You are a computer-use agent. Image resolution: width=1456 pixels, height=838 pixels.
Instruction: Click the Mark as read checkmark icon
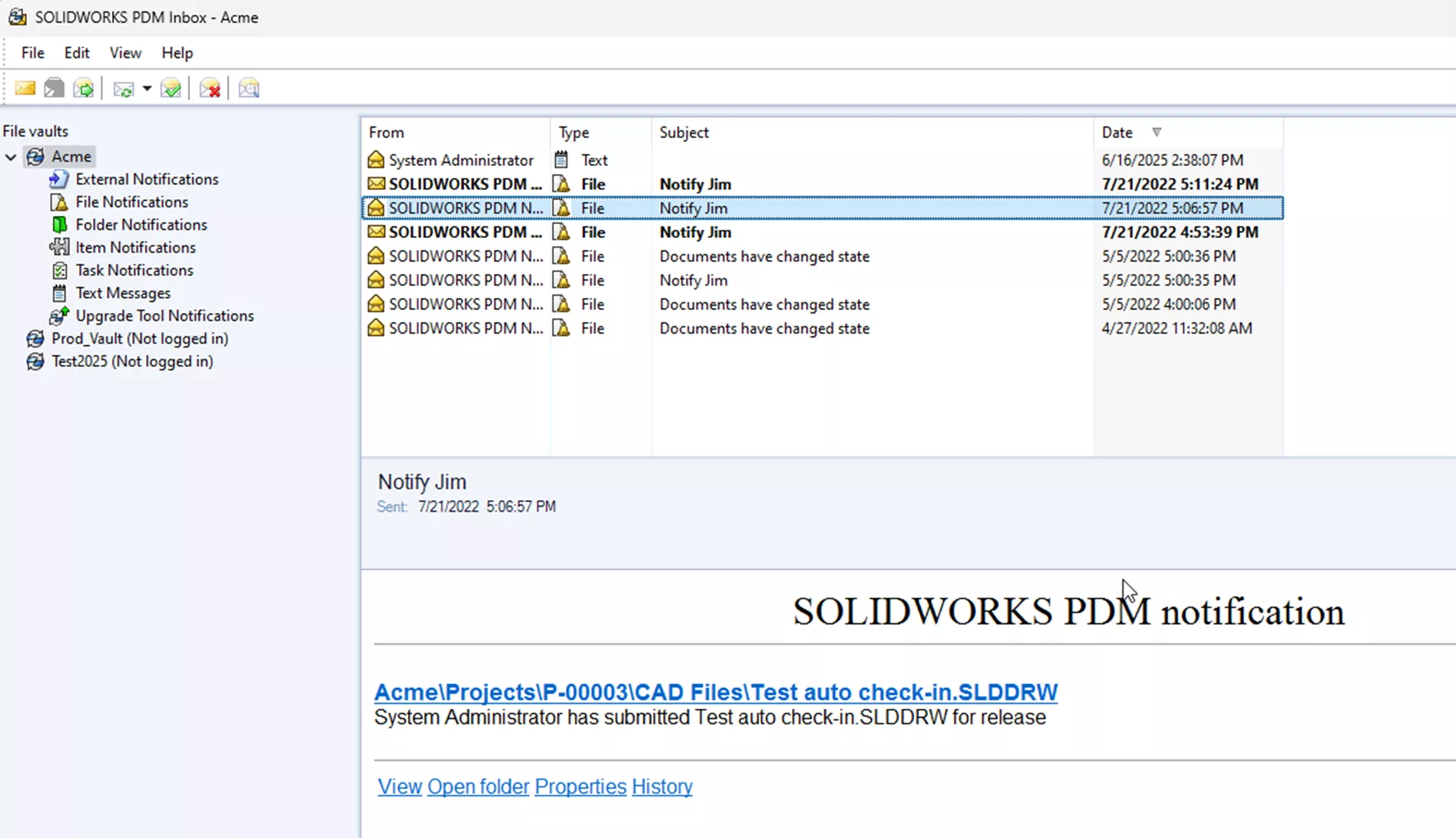171,88
